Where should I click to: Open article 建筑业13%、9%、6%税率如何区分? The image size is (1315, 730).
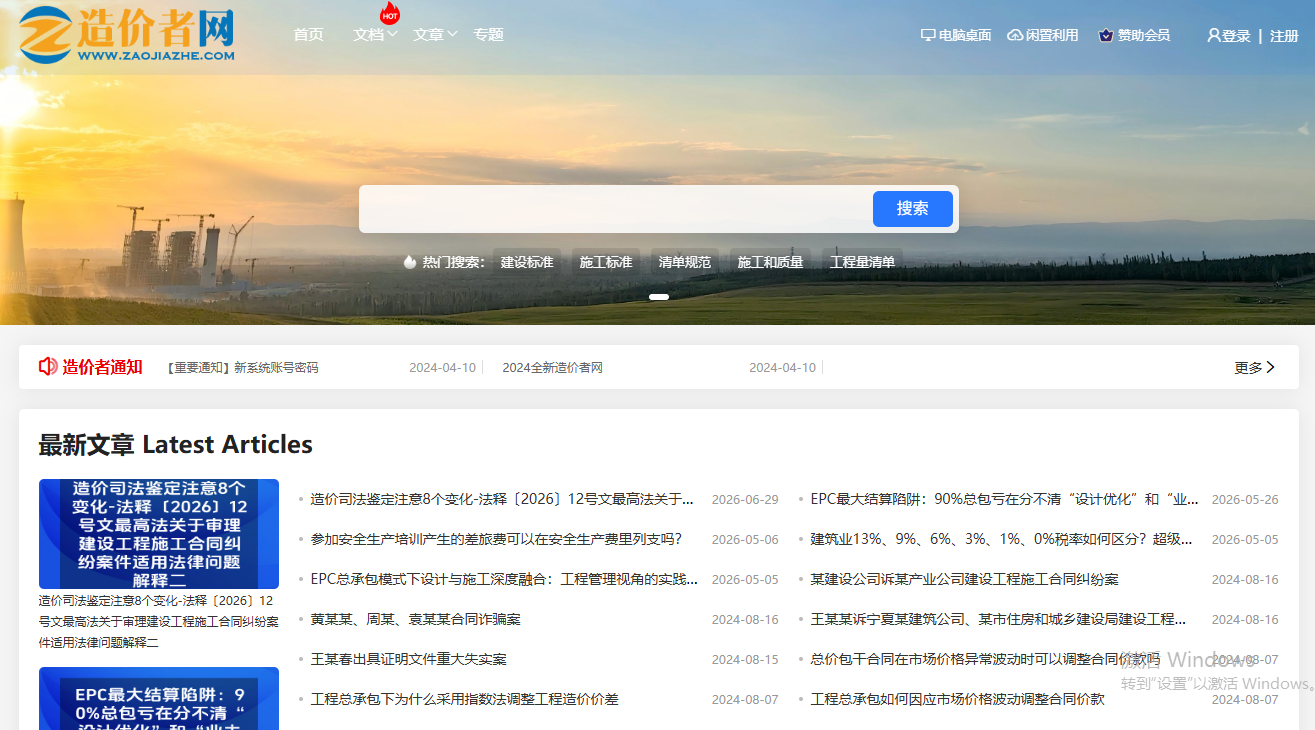point(1001,539)
